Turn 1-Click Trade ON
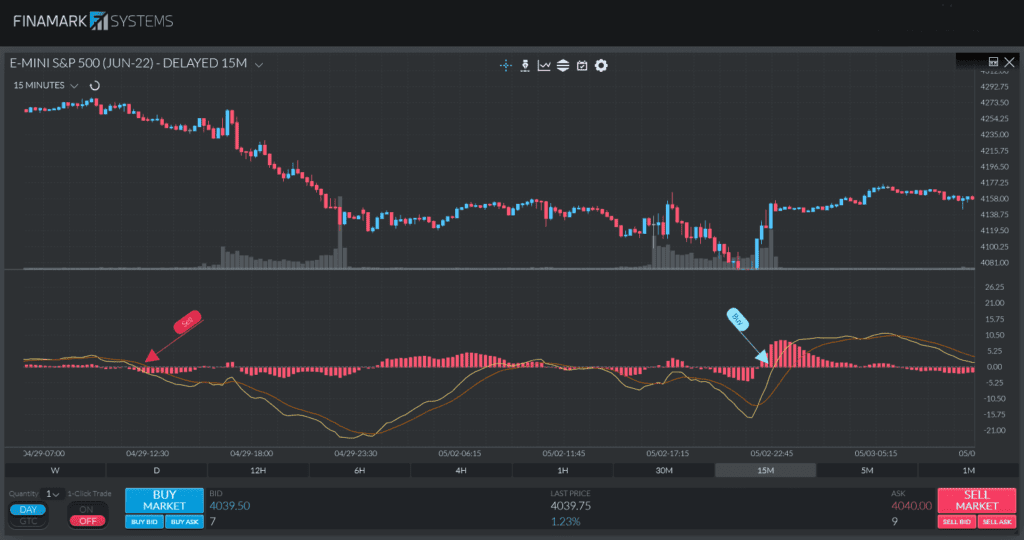This screenshot has height=540, width=1024. 87,509
